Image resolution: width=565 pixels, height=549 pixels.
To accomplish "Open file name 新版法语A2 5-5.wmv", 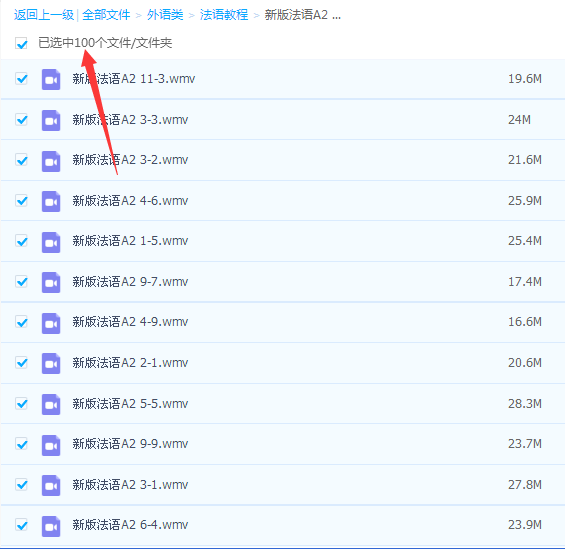I will point(130,404).
